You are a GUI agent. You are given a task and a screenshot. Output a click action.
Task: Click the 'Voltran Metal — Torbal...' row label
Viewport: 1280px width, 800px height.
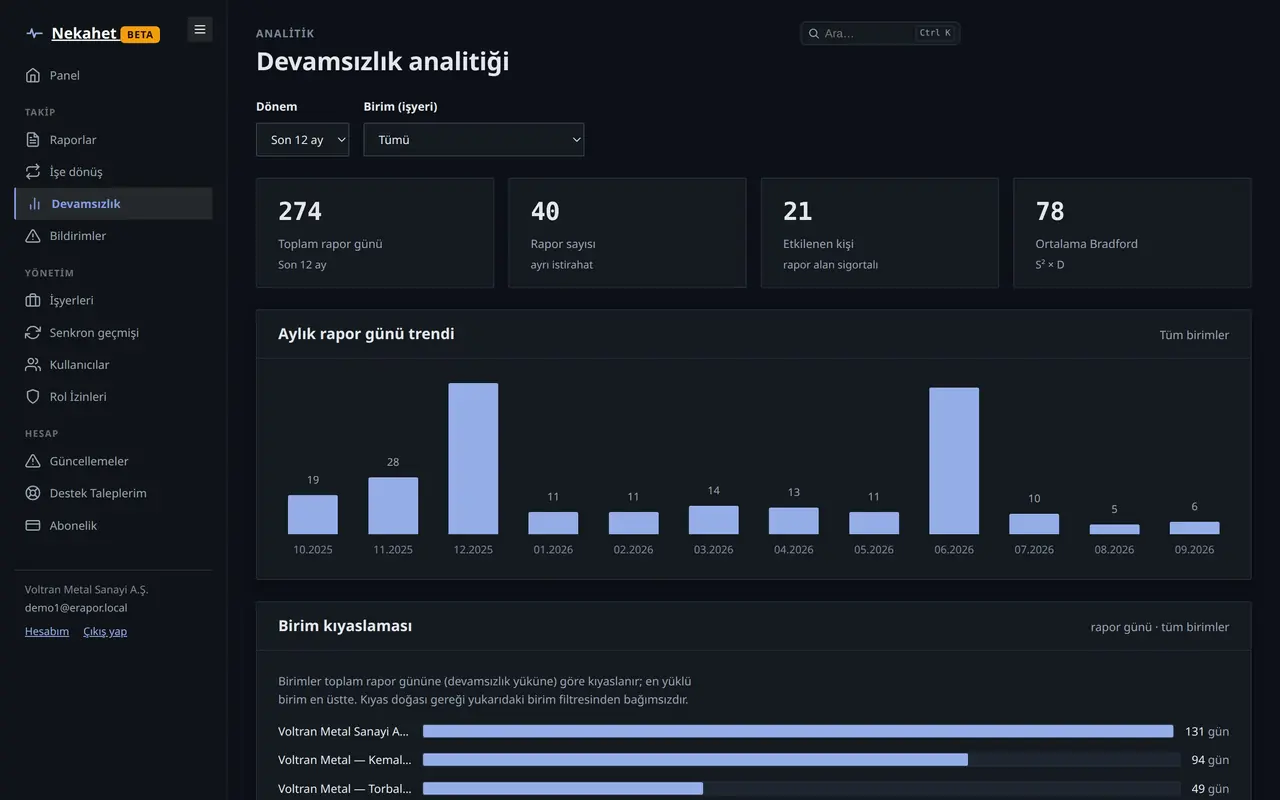pyautogui.click(x=345, y=788)
